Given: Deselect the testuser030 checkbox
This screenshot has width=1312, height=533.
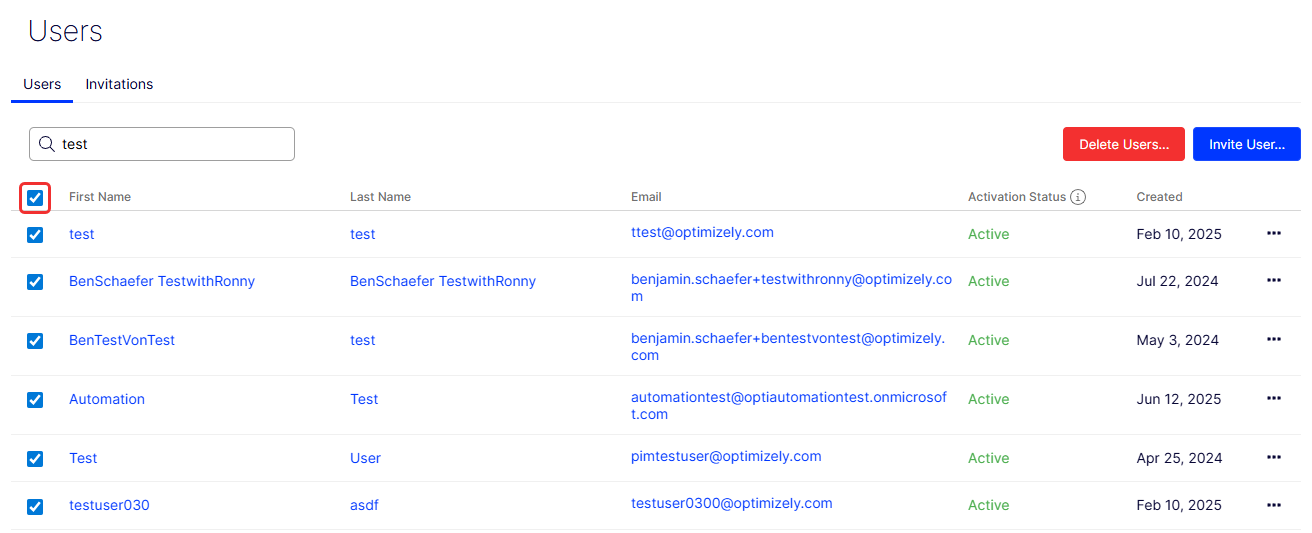Looking at the screenshot, I should tap(35, 506).
